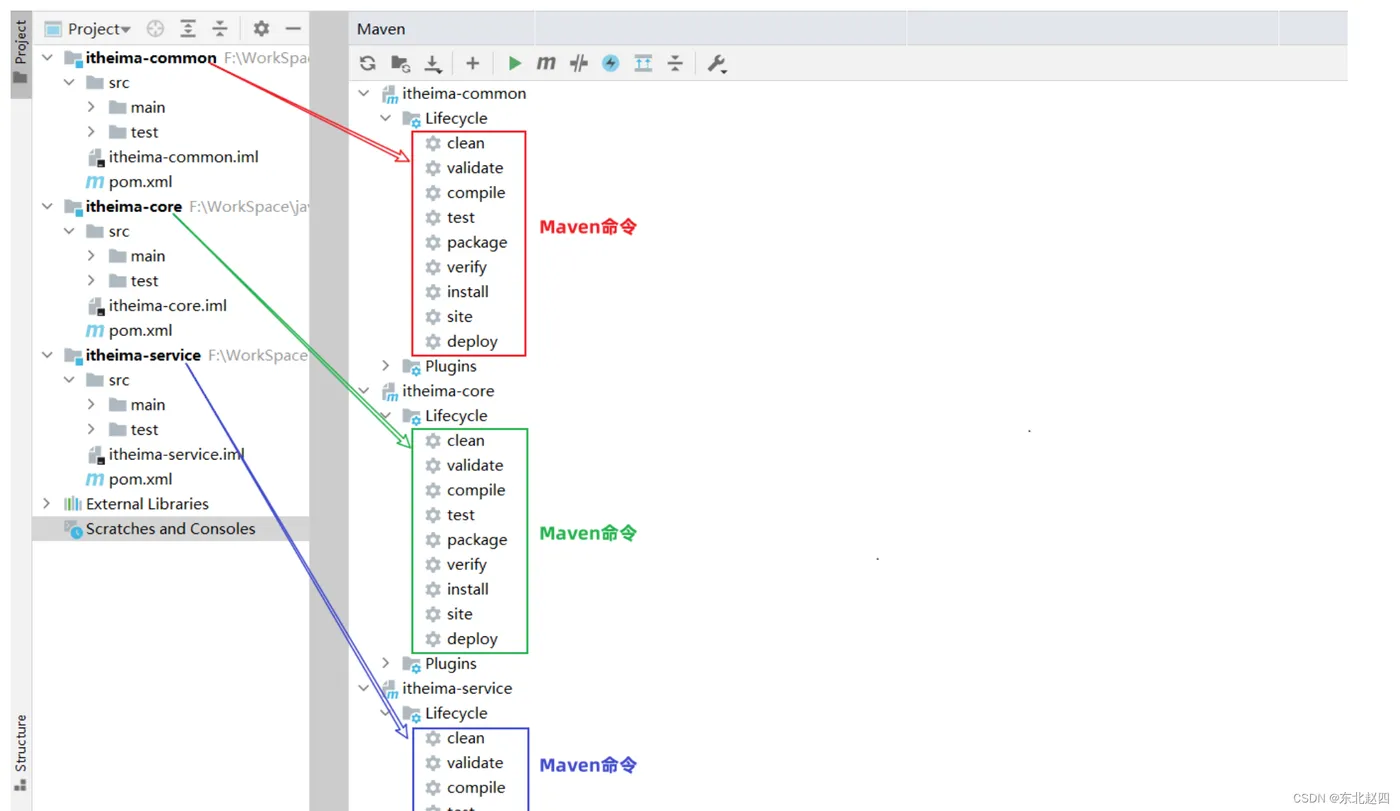1400x811 pixels.
Task: Select deploy goal under itheima-core Lifecycle
Action: (461, 639)
